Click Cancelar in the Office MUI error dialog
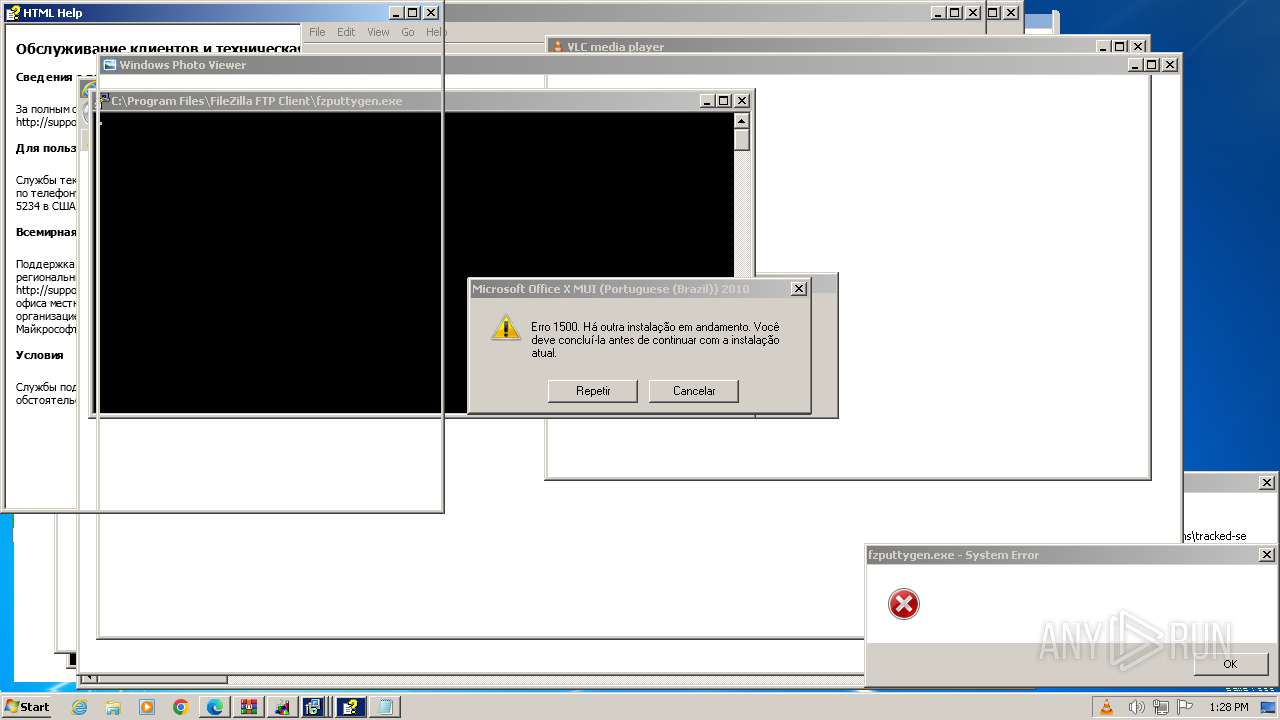This screenshot has height=720, width=1280. pos(694,391)
